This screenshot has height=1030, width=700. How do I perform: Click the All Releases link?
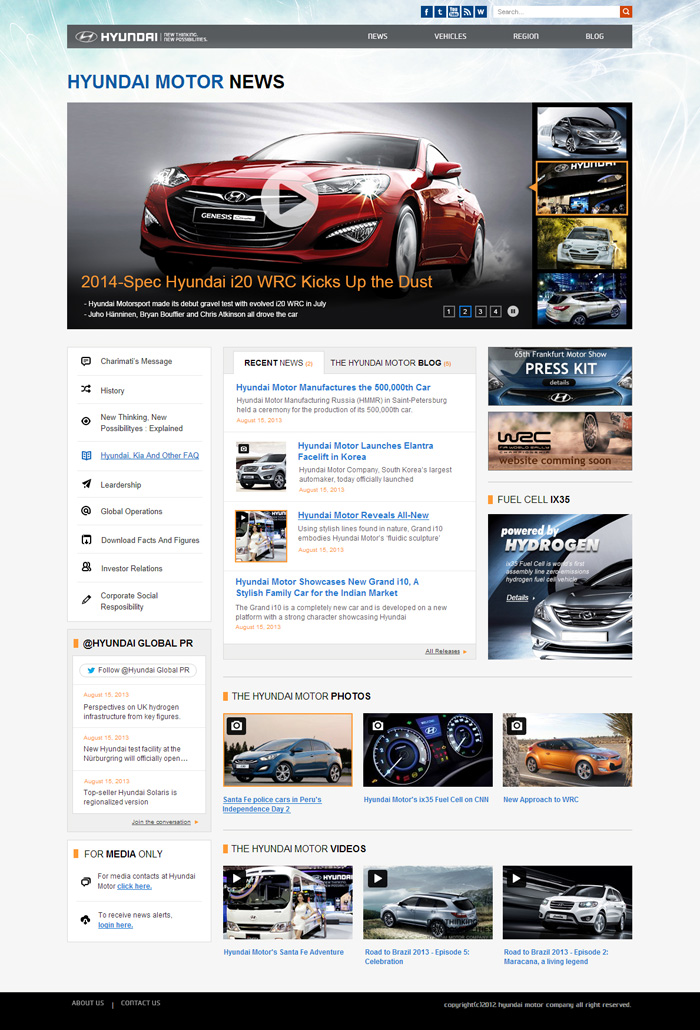[443, 651]
